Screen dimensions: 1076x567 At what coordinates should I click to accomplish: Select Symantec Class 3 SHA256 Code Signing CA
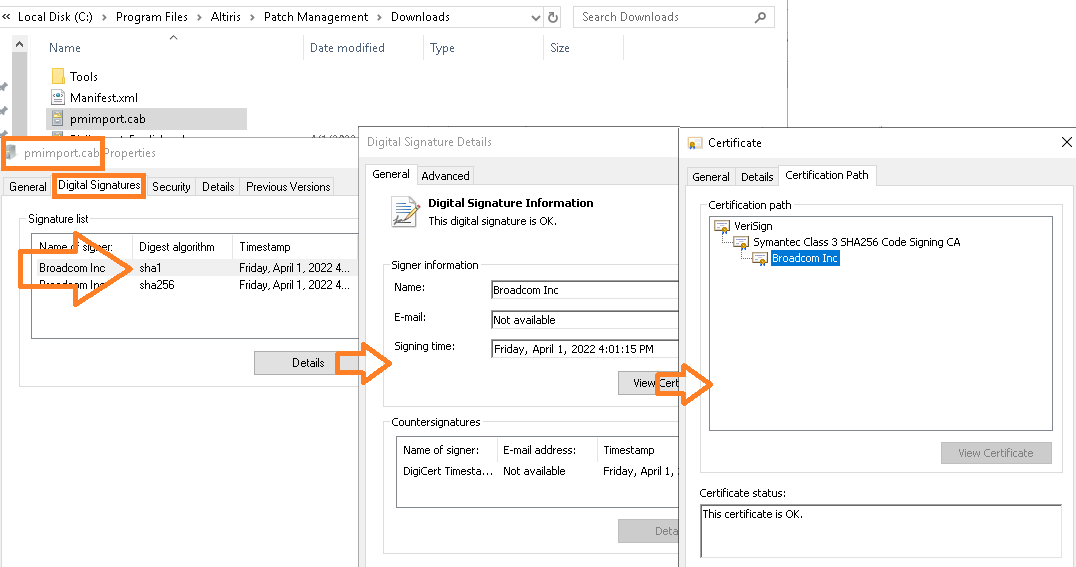click(x=856, y=242)
